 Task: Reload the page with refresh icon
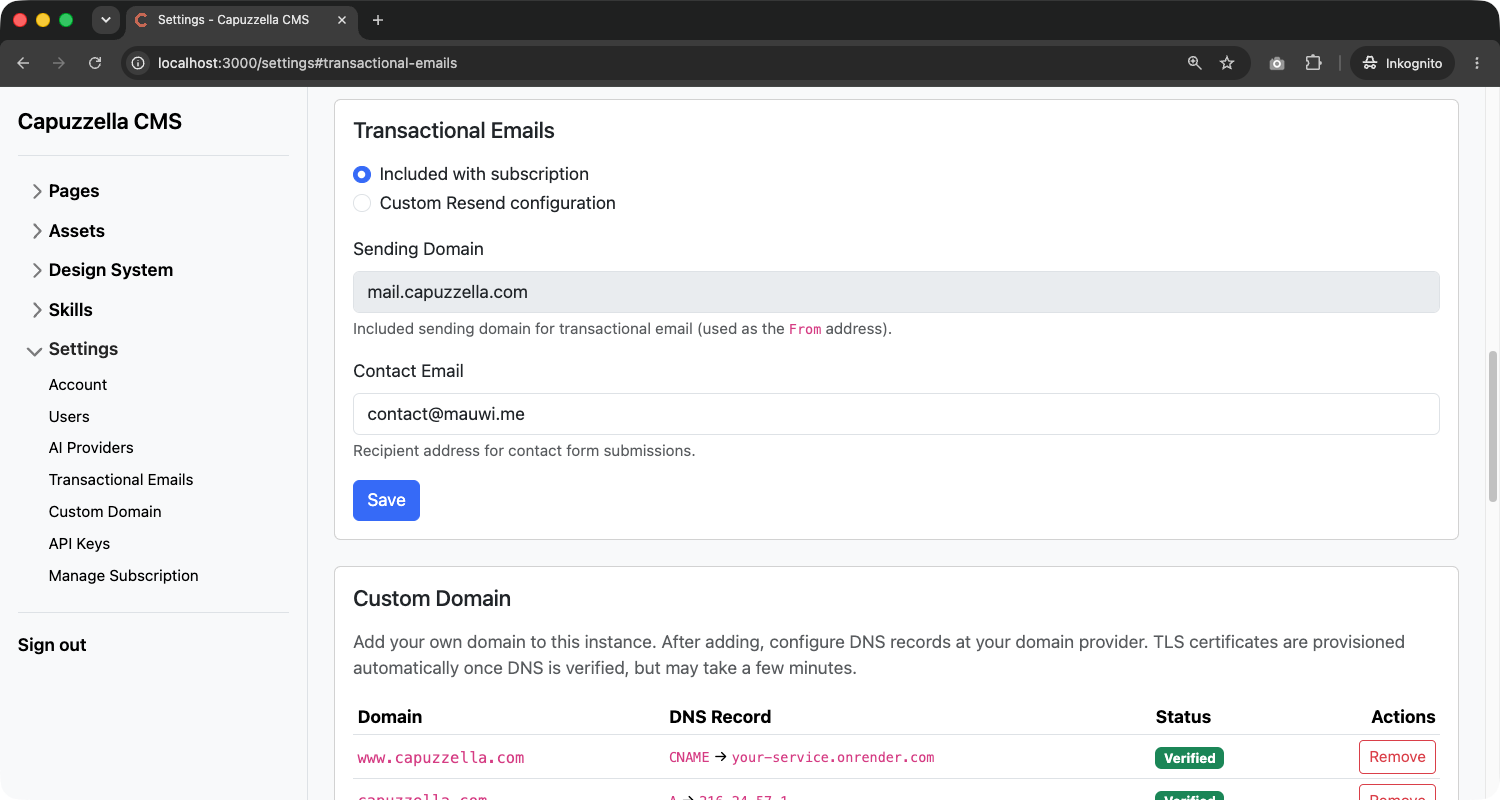95,63
